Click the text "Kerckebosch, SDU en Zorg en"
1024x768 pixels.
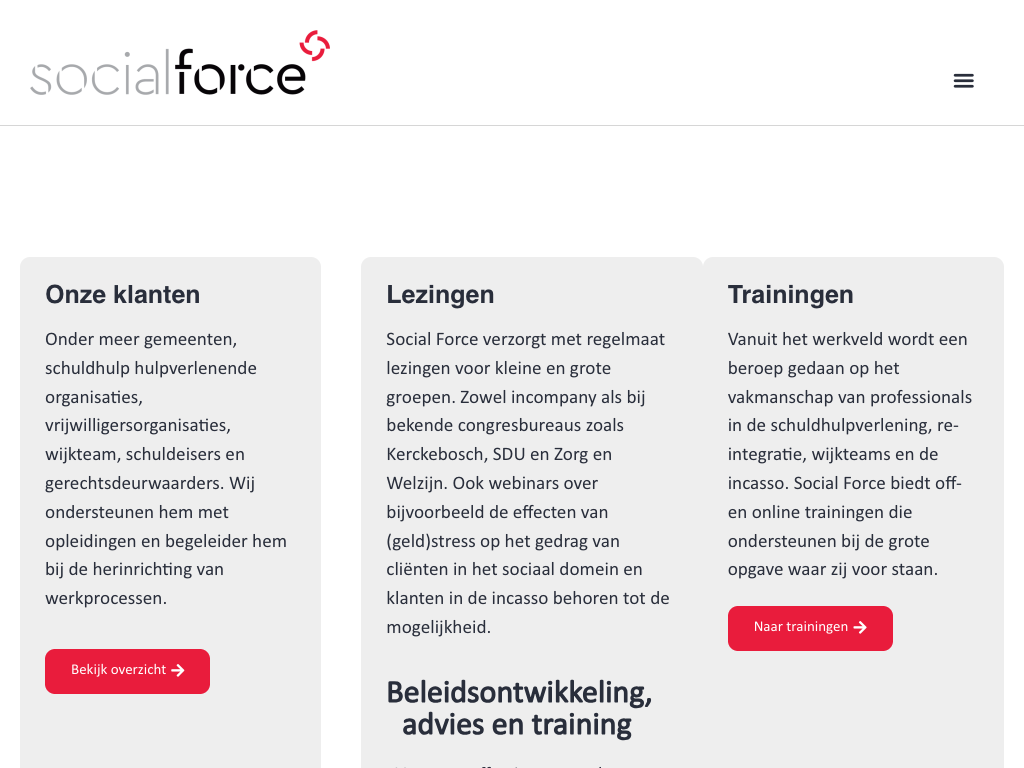[498, 455]
